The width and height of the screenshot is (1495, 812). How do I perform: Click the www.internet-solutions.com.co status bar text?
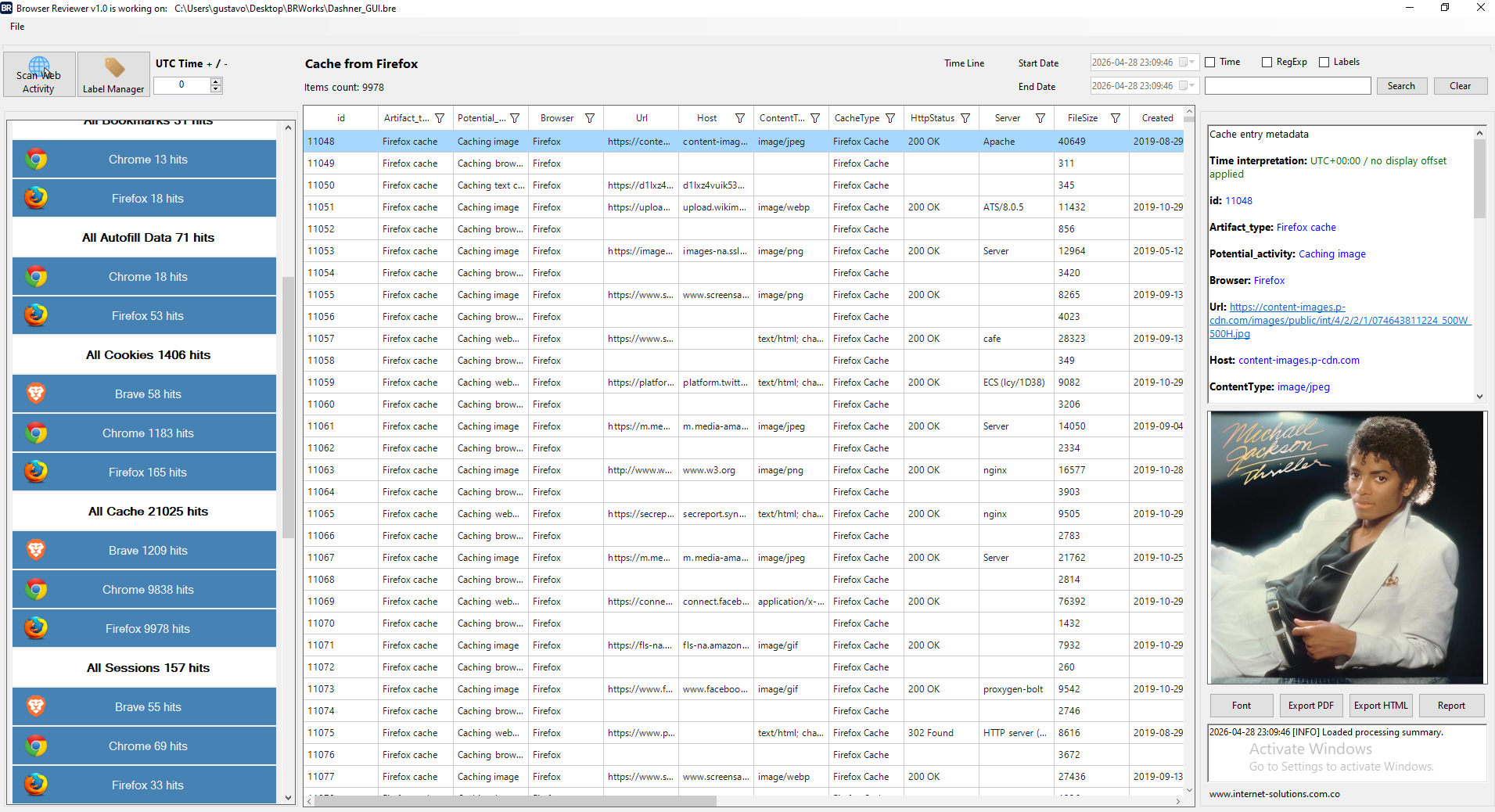1274,794
